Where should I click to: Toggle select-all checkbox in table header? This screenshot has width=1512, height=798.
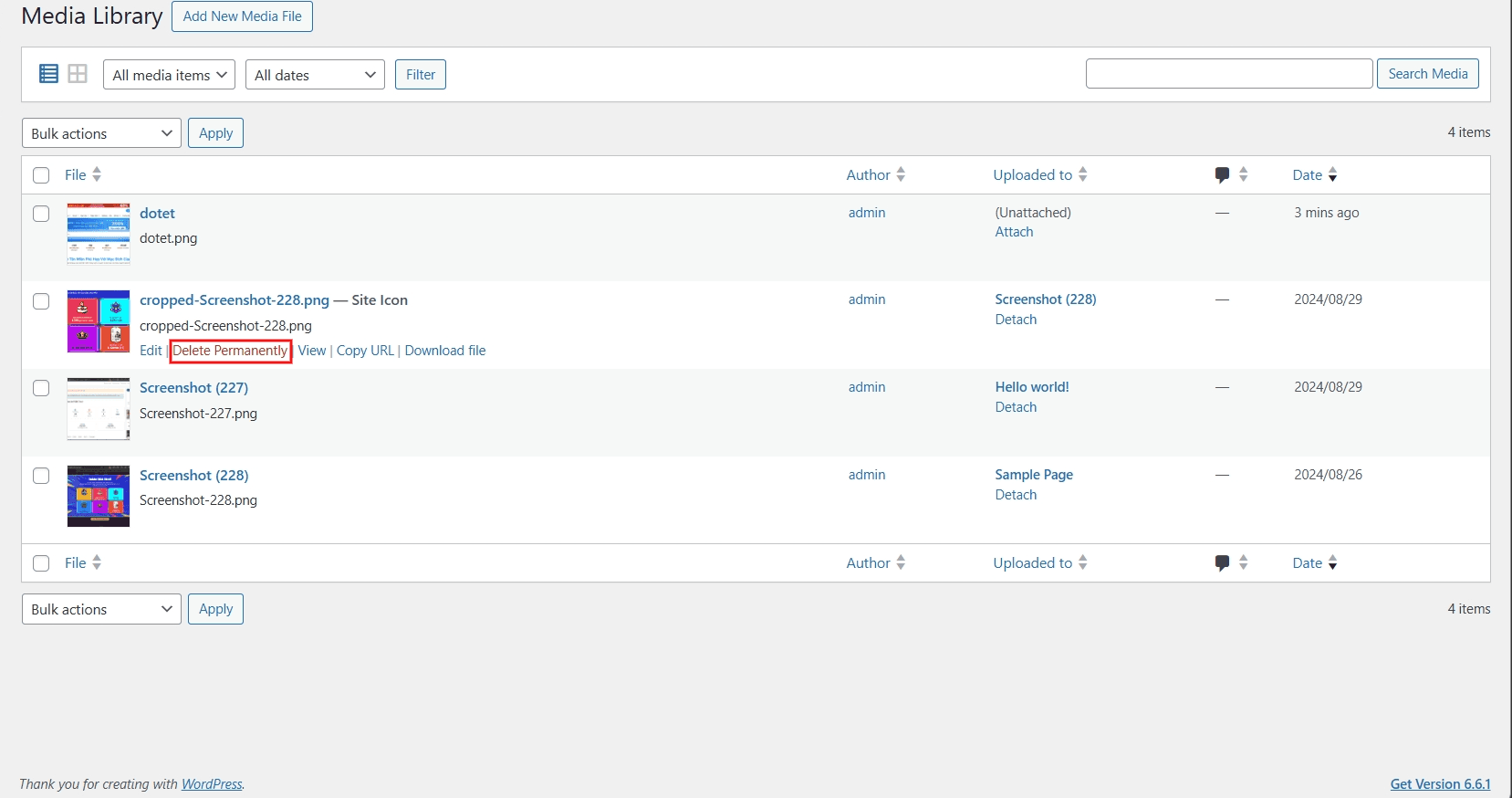point(41,175)
